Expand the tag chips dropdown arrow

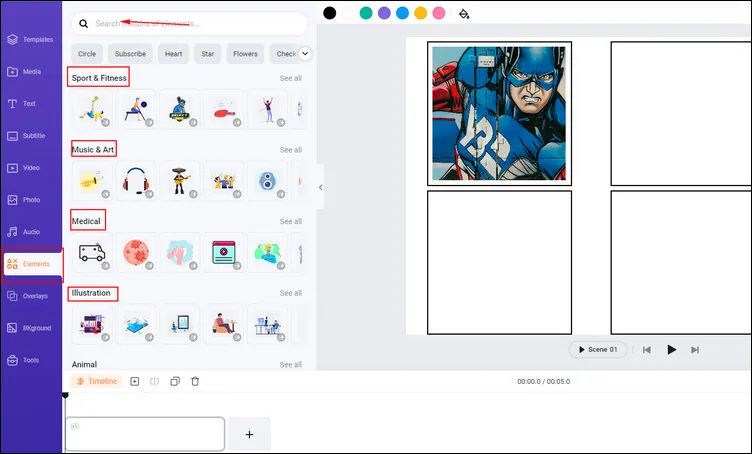(305, 54)
